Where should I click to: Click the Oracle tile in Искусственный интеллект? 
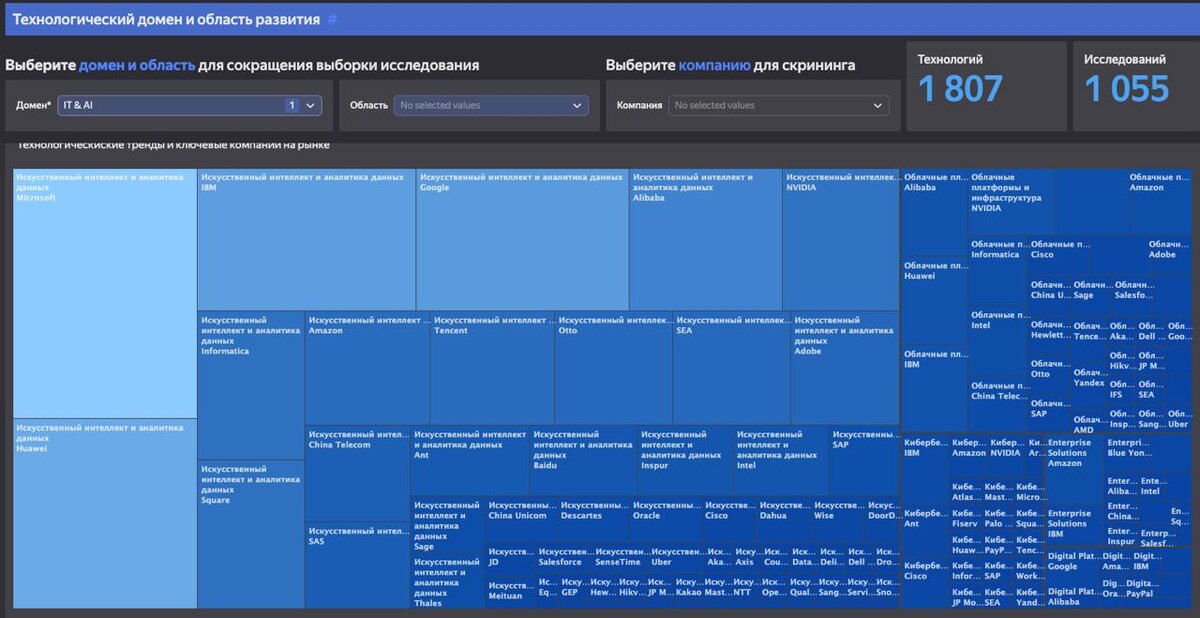pyautogui.click(x=665, y=519)
